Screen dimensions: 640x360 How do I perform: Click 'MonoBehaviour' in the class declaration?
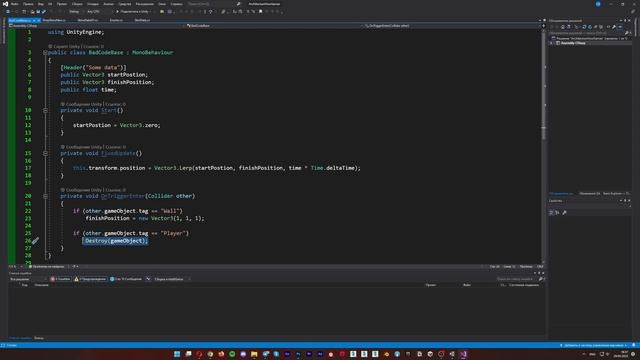(x=153, y=53)
